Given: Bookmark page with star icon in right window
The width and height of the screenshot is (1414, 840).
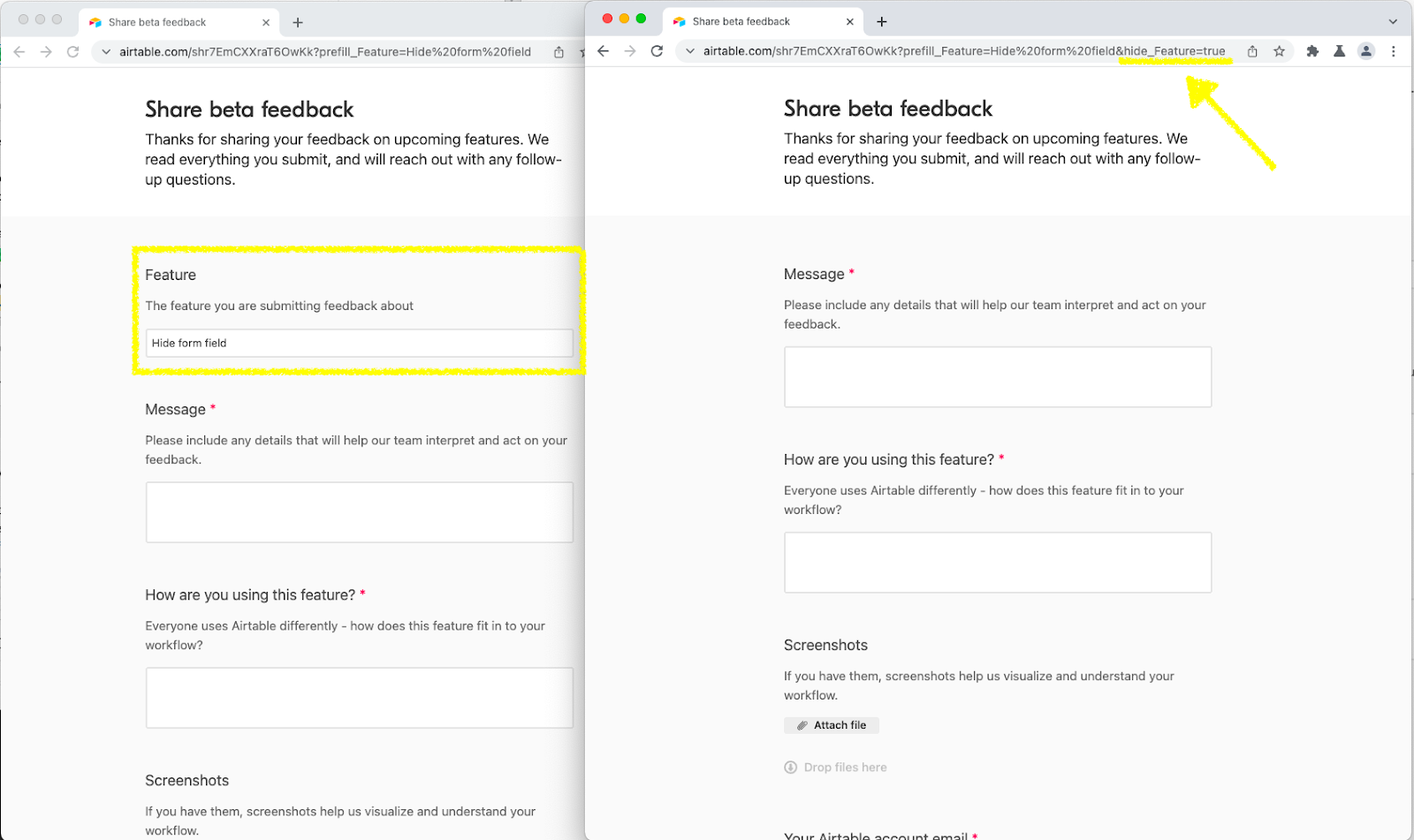Looking at the screenshot, I should point(1279,51).
